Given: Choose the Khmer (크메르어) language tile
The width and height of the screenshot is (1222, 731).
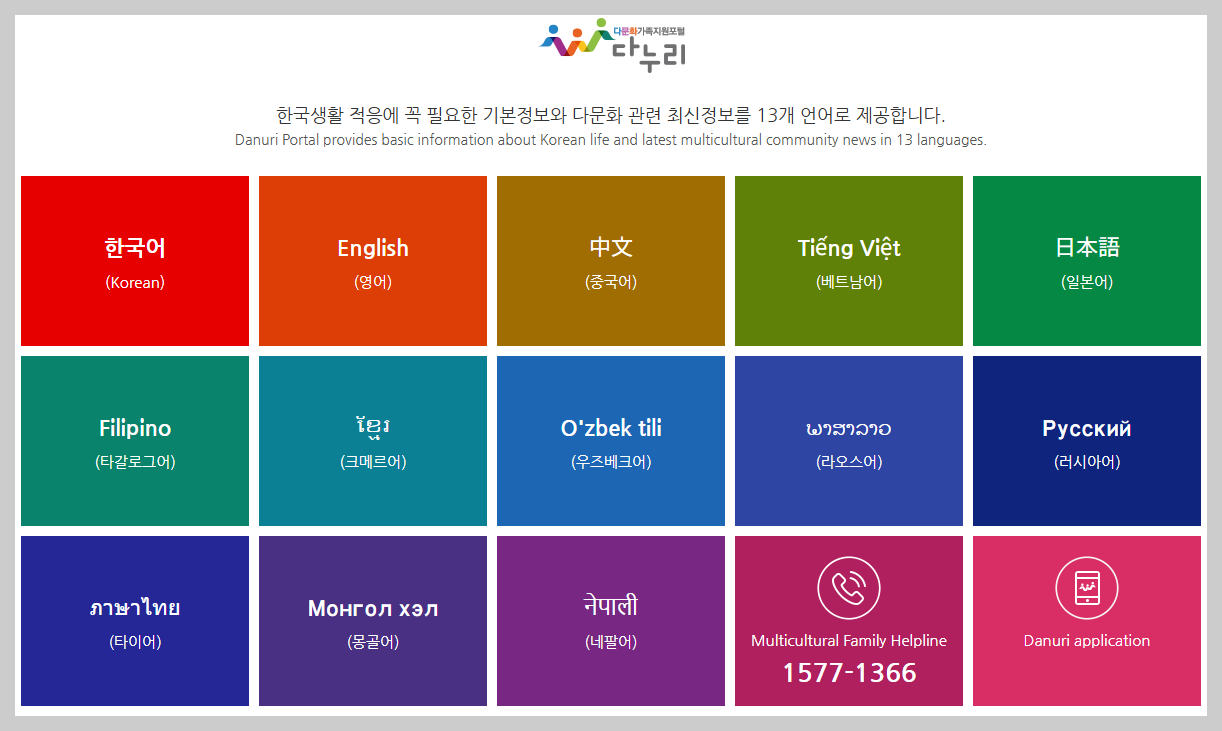Looking at the screenshot, I should tap(372, 440).
